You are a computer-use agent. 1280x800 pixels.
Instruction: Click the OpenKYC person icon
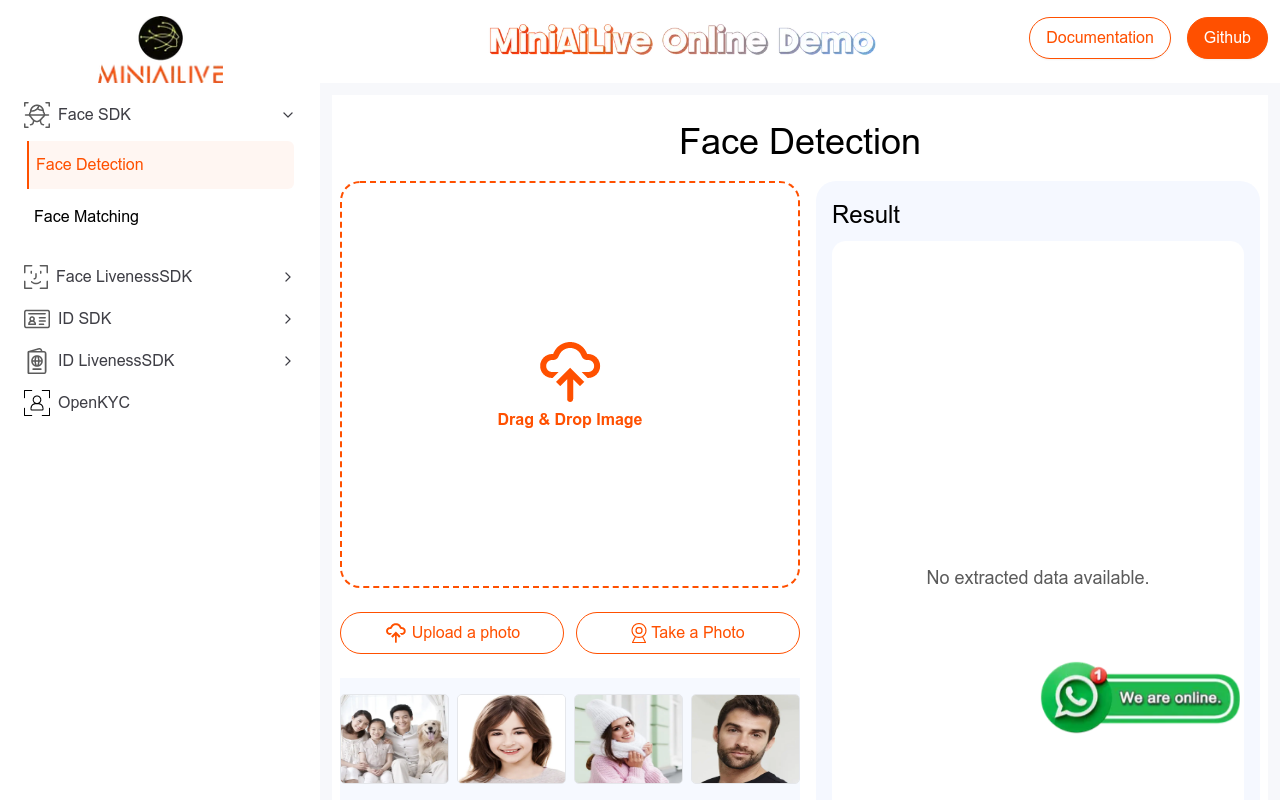pos(37,403)
